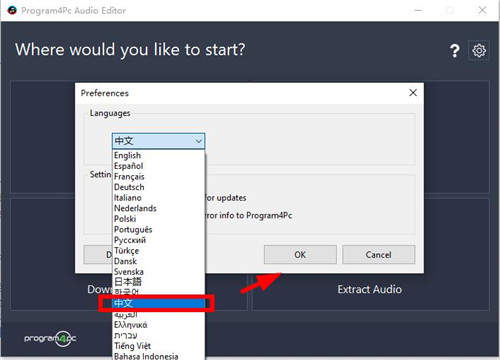The height and width of the screenshot is (360, 500).
Task: Choose Ελληνικά language option
Action: [x=159, y=325]
